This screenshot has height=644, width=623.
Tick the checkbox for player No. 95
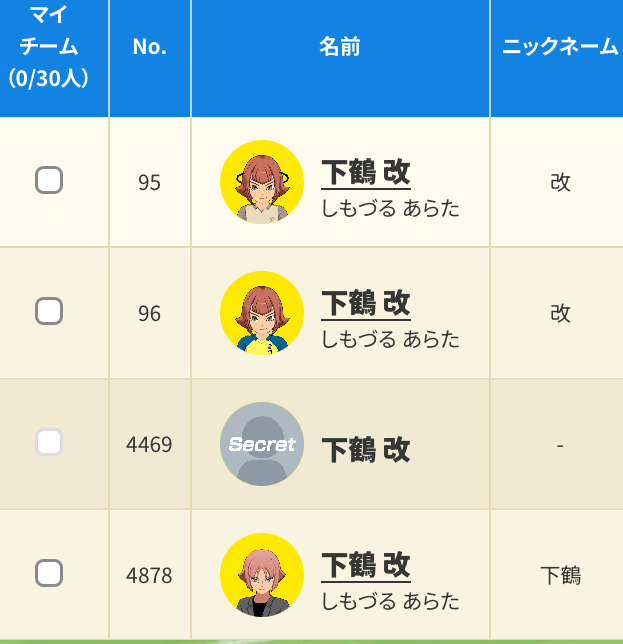(x=49, y=181)
